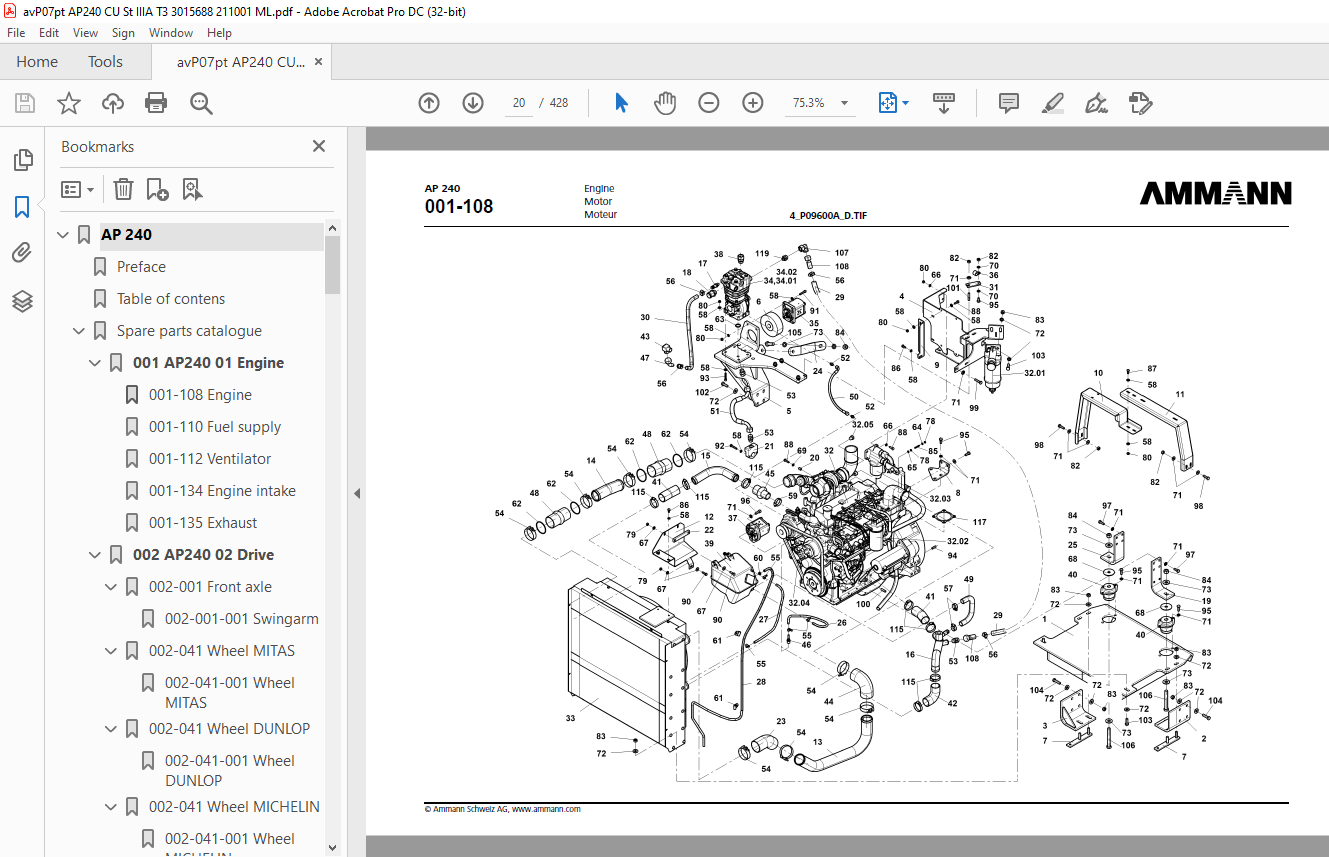Open the Layers side panel
This screenshot has height=857, width=1329.
22,301
